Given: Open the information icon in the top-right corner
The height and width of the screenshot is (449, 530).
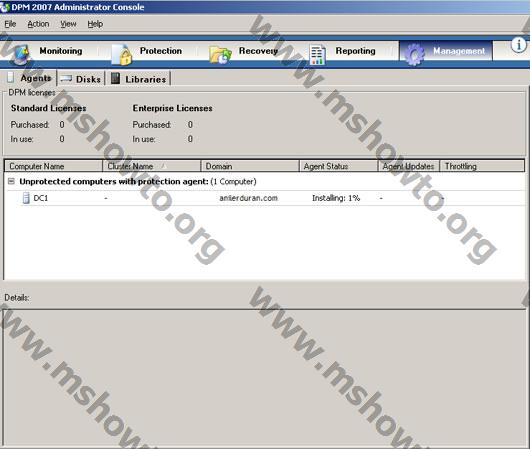Looking at the screenshot, I should click(519, 45).
